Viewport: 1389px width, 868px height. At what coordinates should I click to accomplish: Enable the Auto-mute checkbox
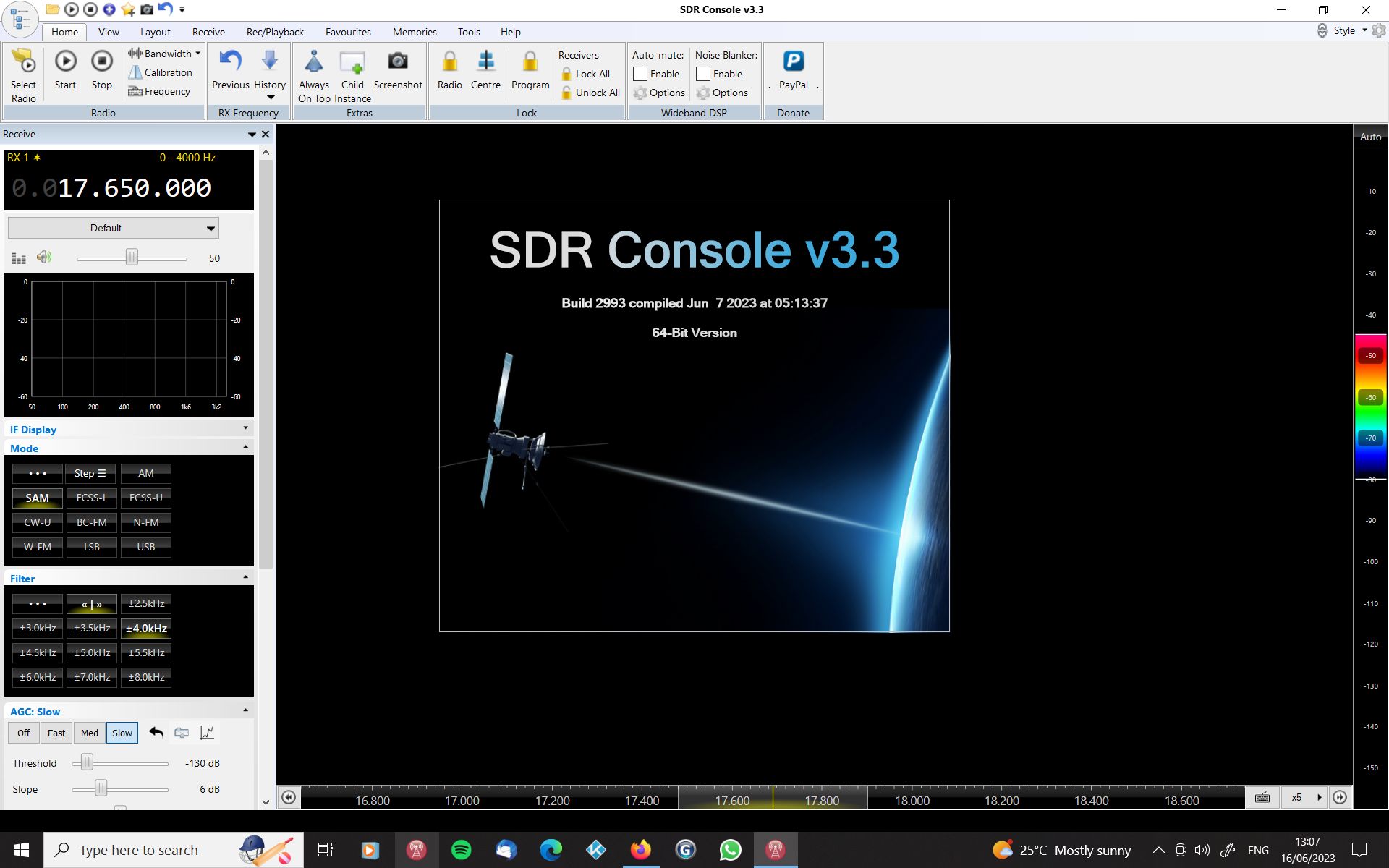(640, 74)
